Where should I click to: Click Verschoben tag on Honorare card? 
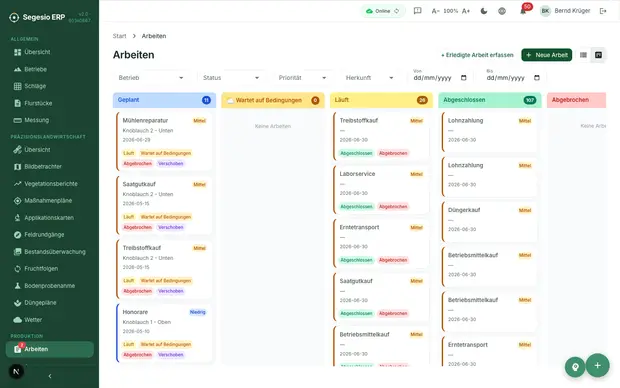pos(171,355)
